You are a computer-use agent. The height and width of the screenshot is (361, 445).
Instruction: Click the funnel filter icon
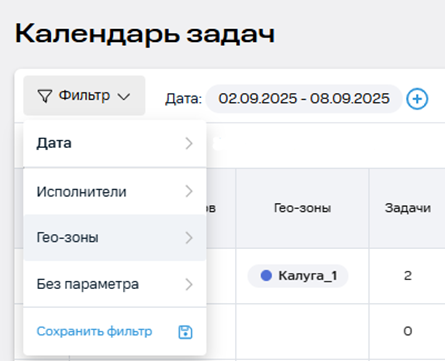44,96
